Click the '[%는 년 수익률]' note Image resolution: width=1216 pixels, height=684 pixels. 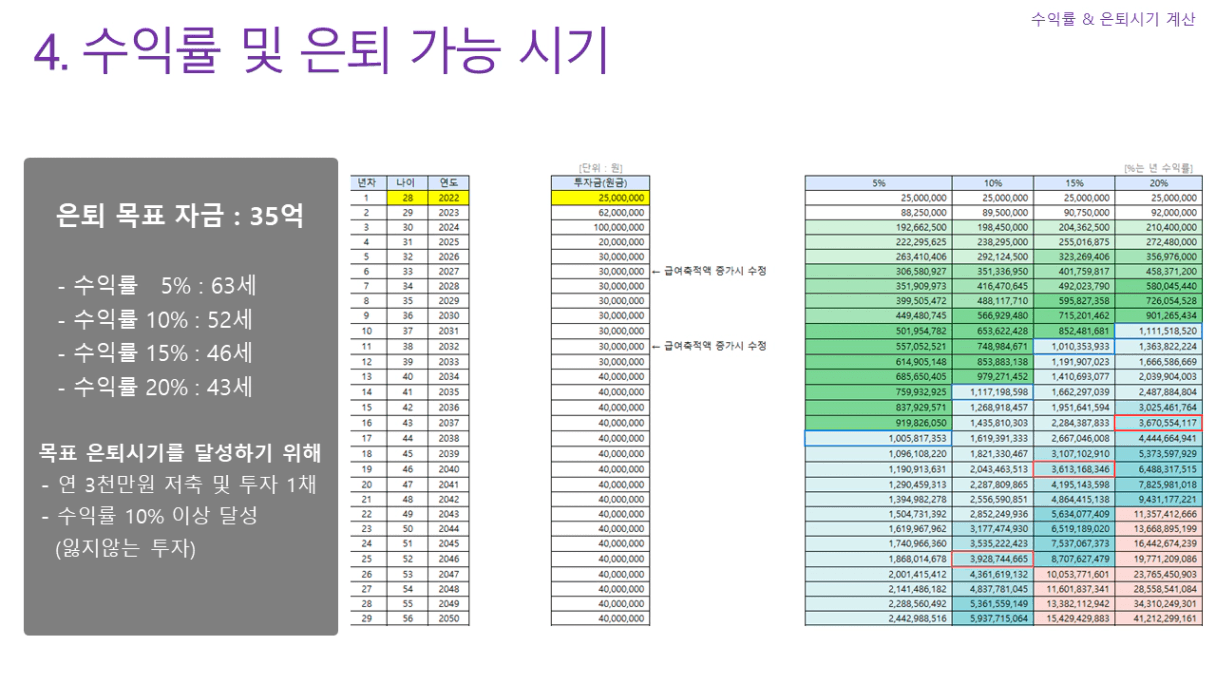coord(1158,168)
